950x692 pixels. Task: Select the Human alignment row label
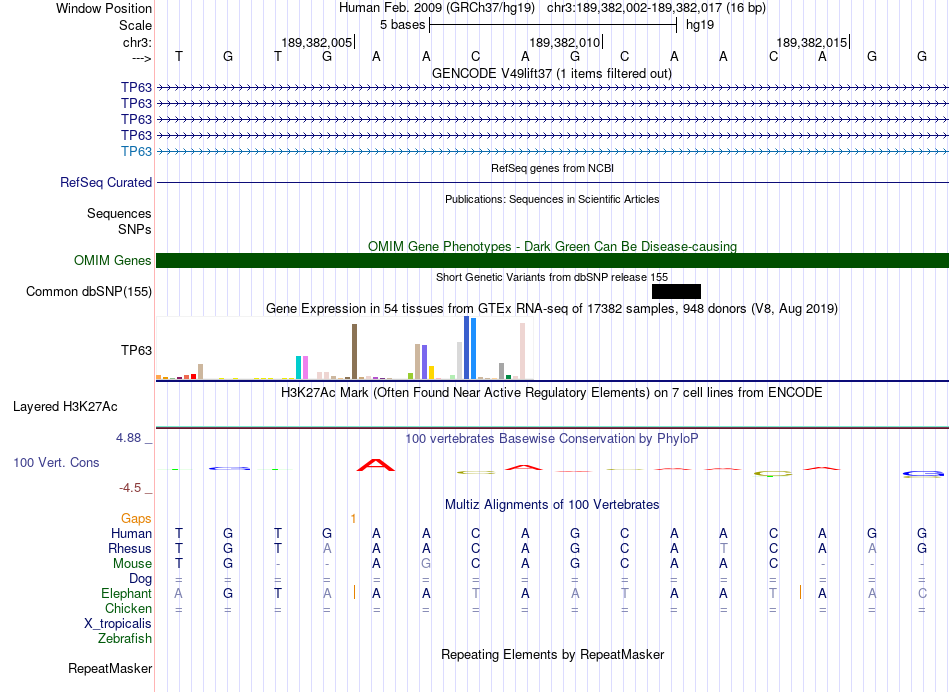click(x=131, y=533)
